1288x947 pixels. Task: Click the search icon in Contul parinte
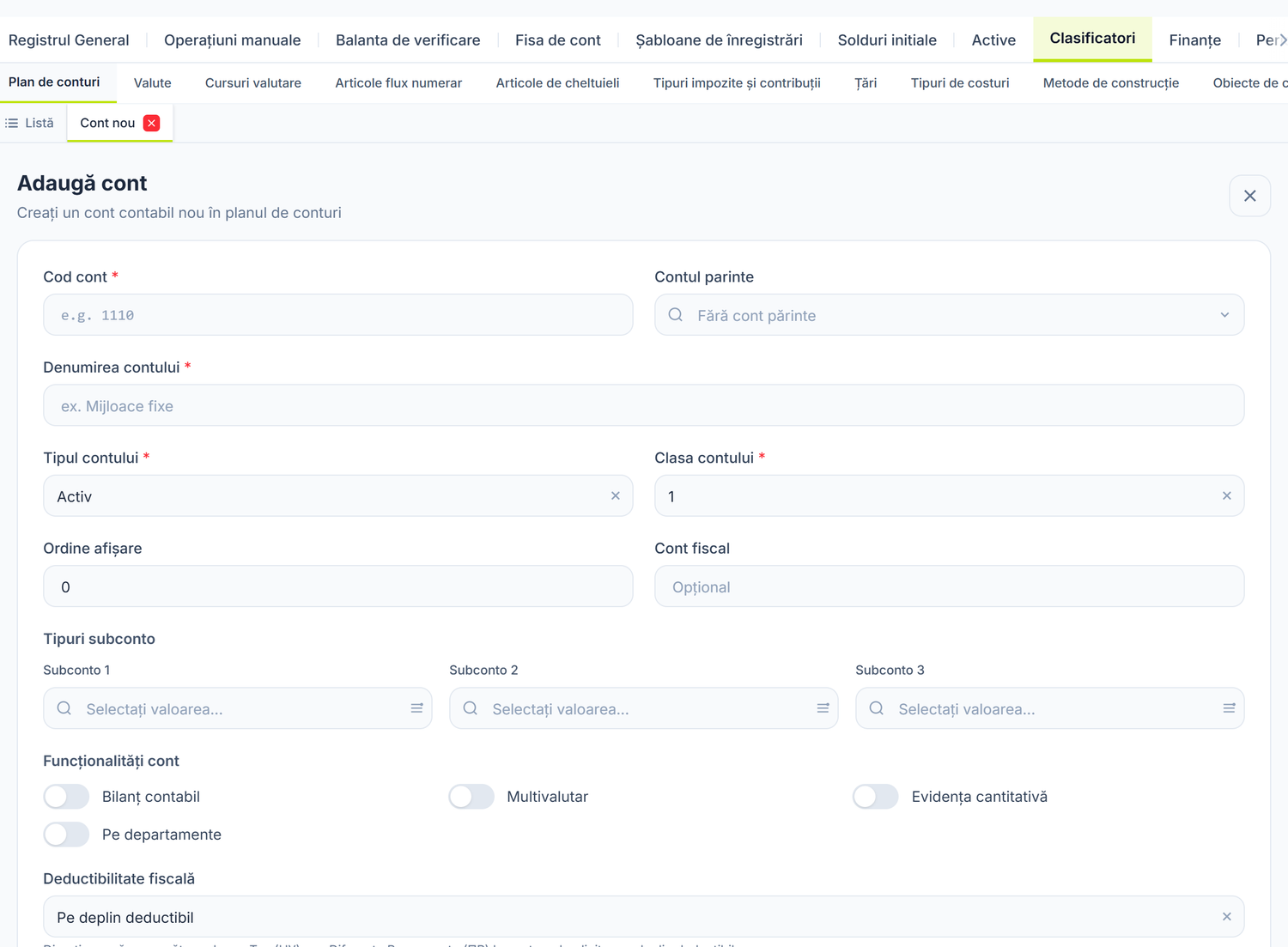point(676,315)
